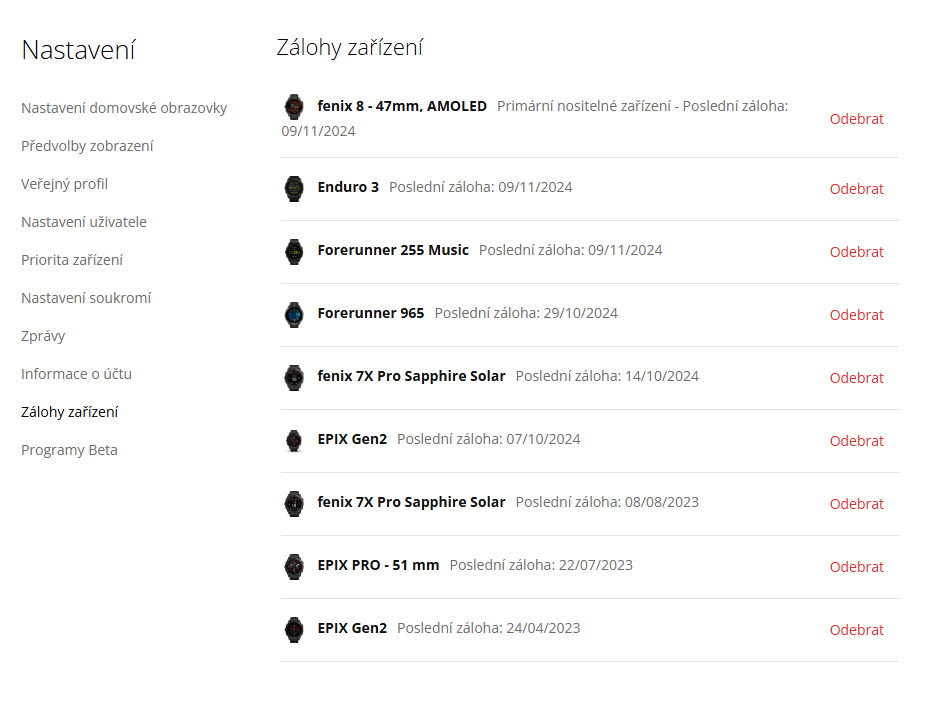Click the Forerunner 255 Music watch icon
The image size is (925, 713).
(x=294, y=252)
